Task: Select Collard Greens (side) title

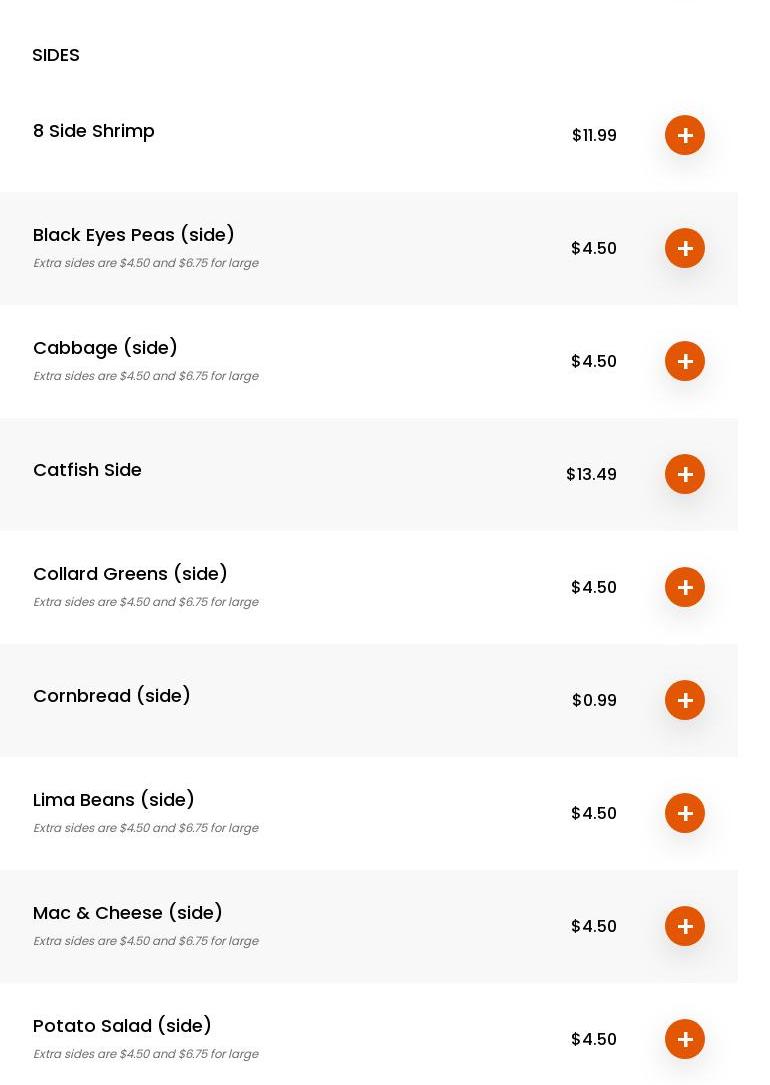Action: tap(130, 574)
